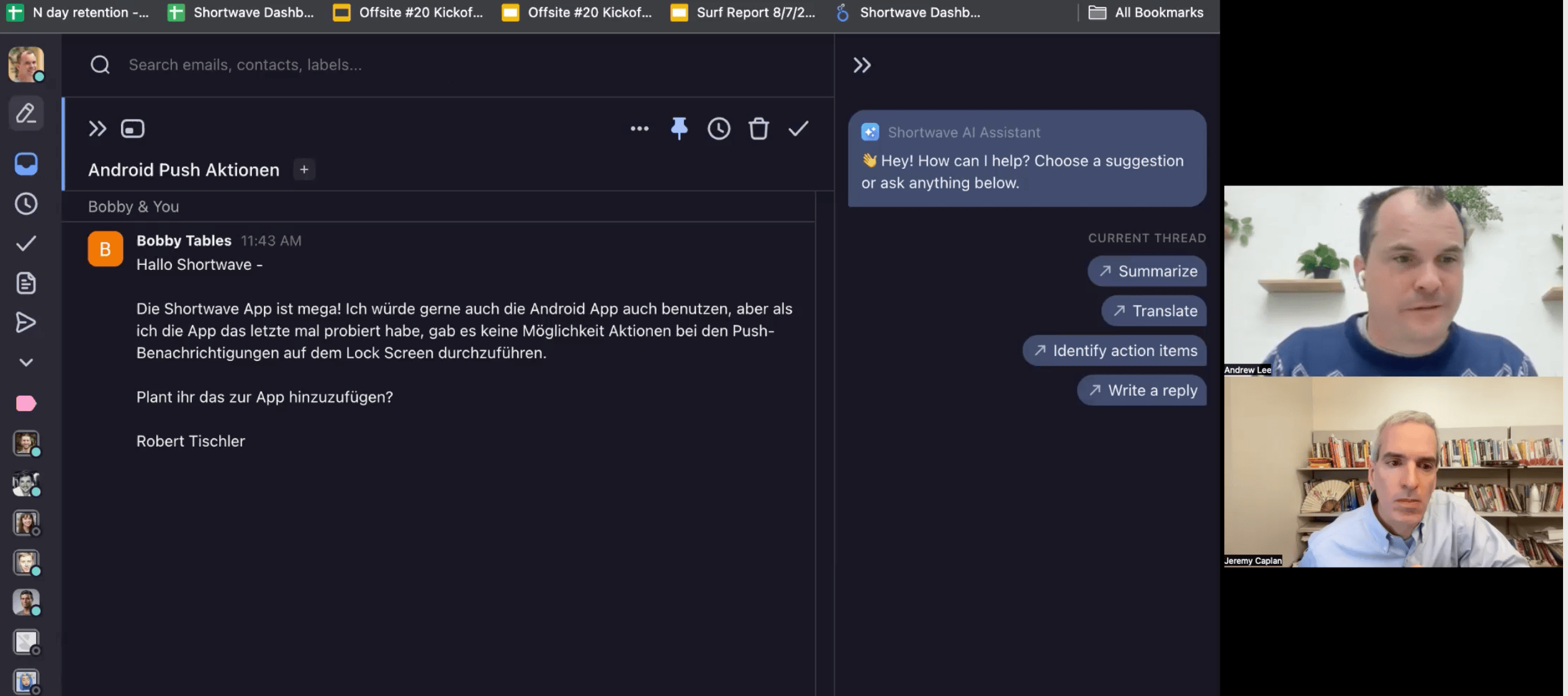Unpin the Android Push Aktionen thread
Viewport: 1568px width, 696px height.
click(x=679, y=128)
